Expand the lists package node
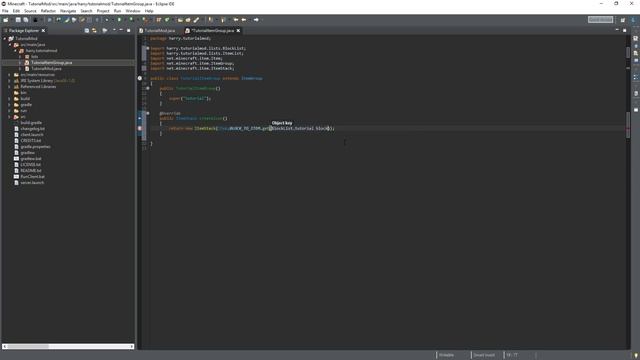Screen dimensions: 640x360 [20, 57]
